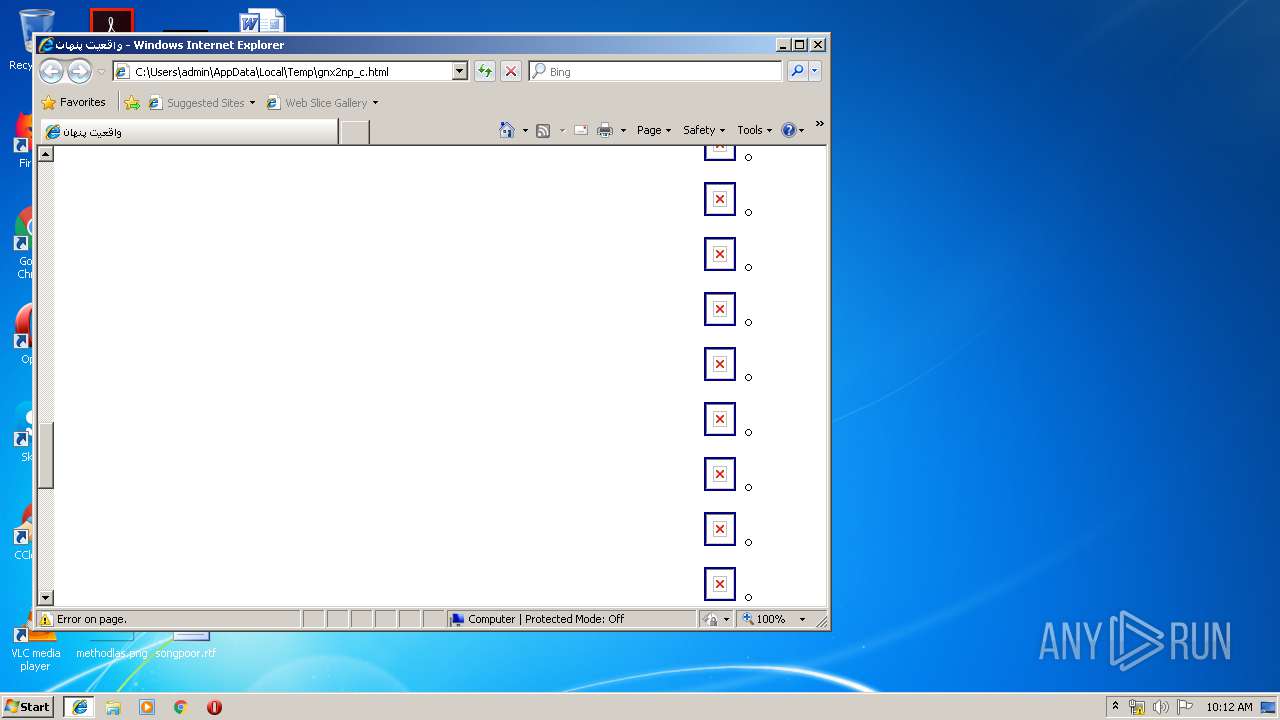Refresh the page with the green arrows icon
This screenshot has height=720, width=1280.
(x=484, y=71)
